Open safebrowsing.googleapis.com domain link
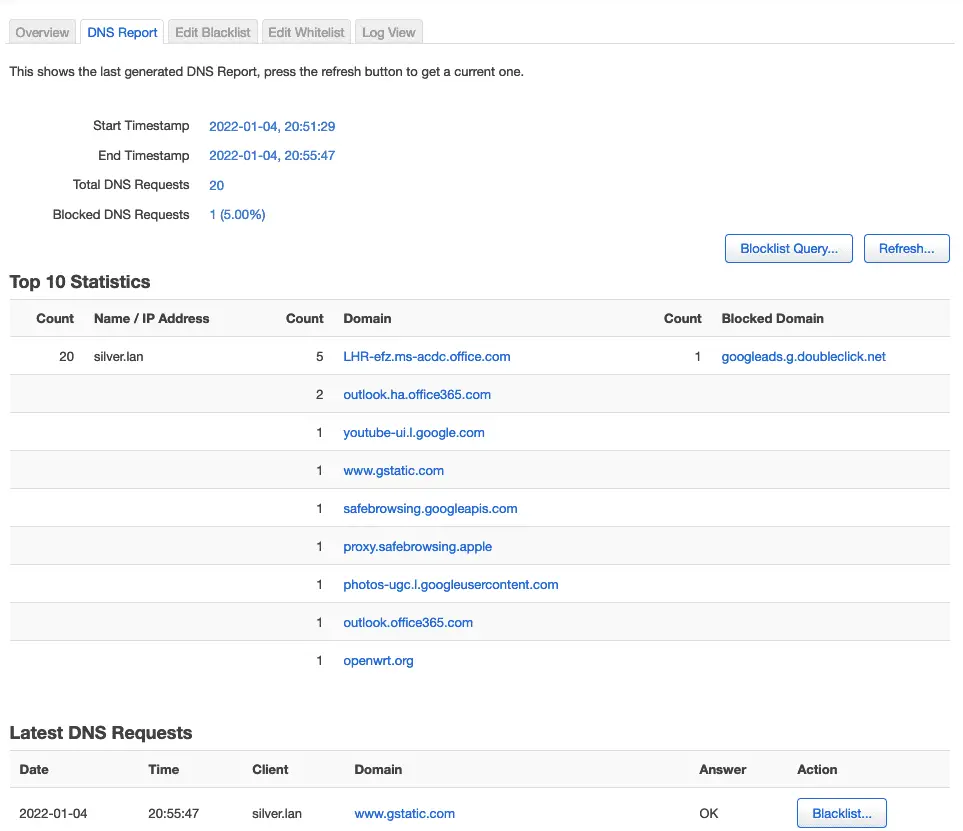The width and height of the screenshot is (963, 831). (430, 509)
